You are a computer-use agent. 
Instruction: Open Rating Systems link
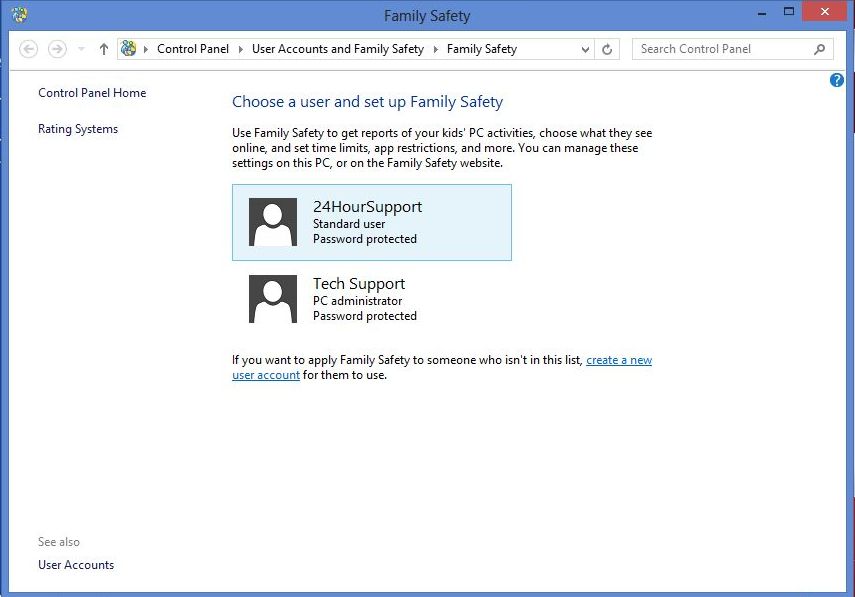click(78, 129)
